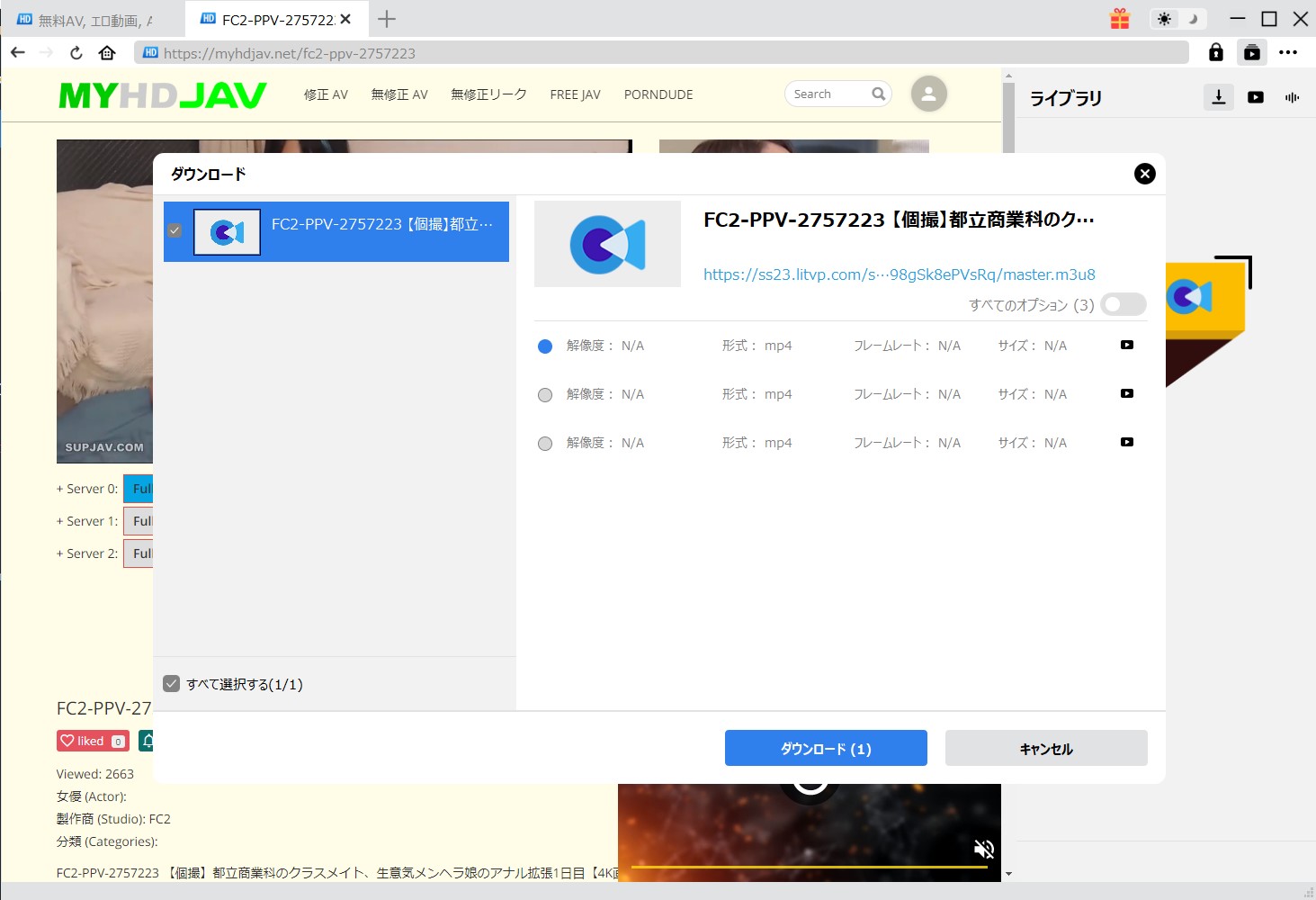
Task: Open the library audio waveform icon
Action: tap(1293, 97)
